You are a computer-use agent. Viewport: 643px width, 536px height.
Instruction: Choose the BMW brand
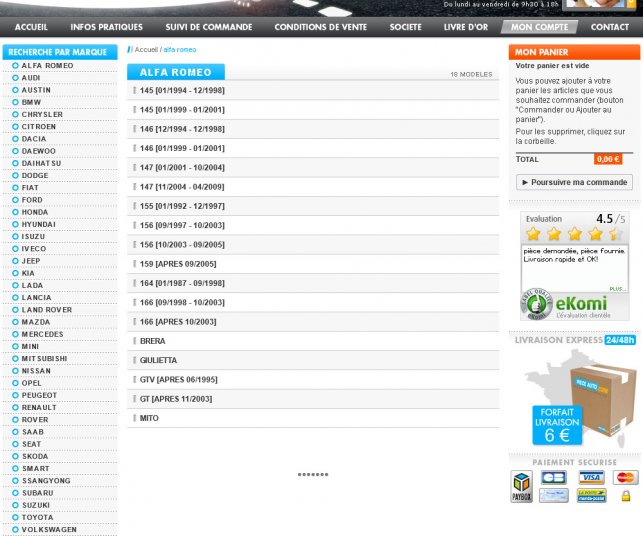pos(31,102)
